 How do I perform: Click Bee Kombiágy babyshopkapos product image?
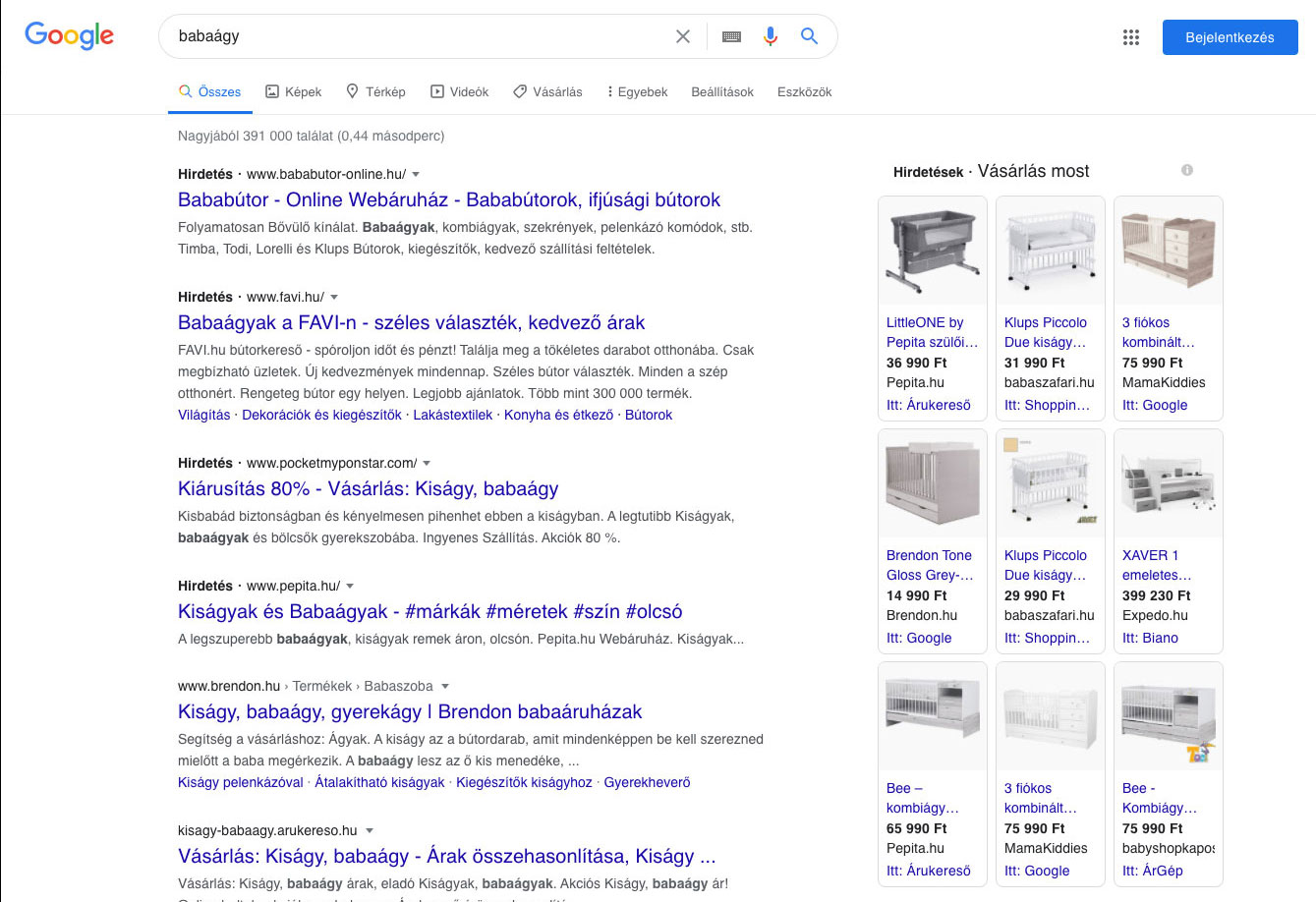click(x=1169, y=716)
